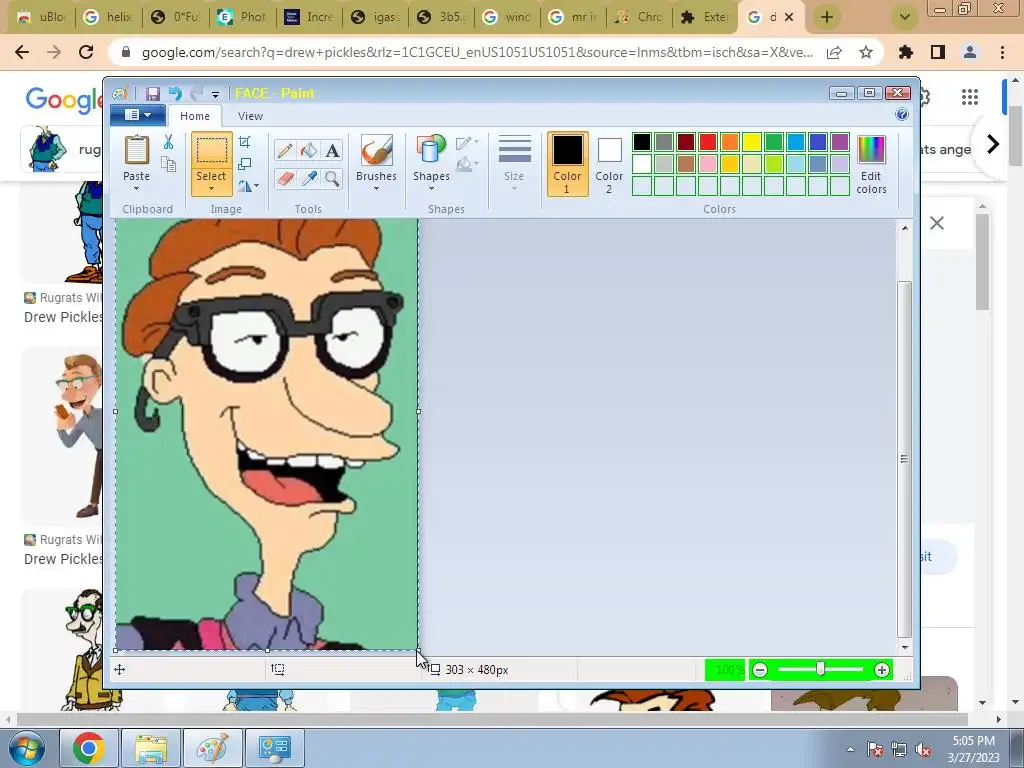The image size is (1024, 768).
Task: Open the Drew Pickles phone thumbnail result
Action: click(x=79, y=436)
